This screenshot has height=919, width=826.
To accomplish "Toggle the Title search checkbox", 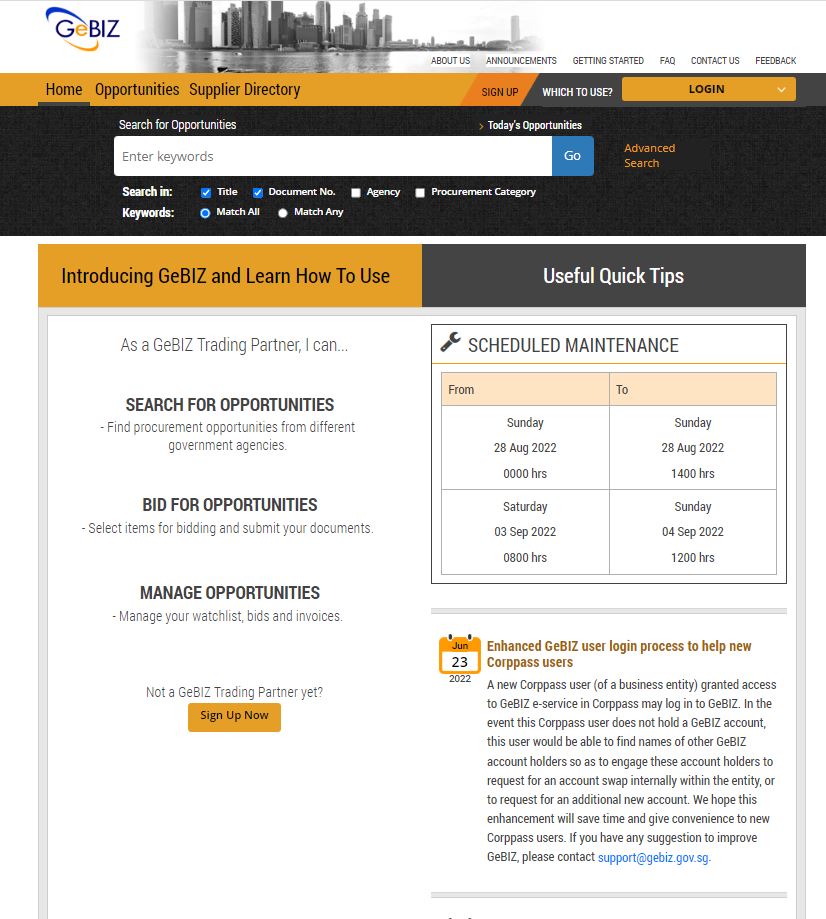I will click(206, 193).
